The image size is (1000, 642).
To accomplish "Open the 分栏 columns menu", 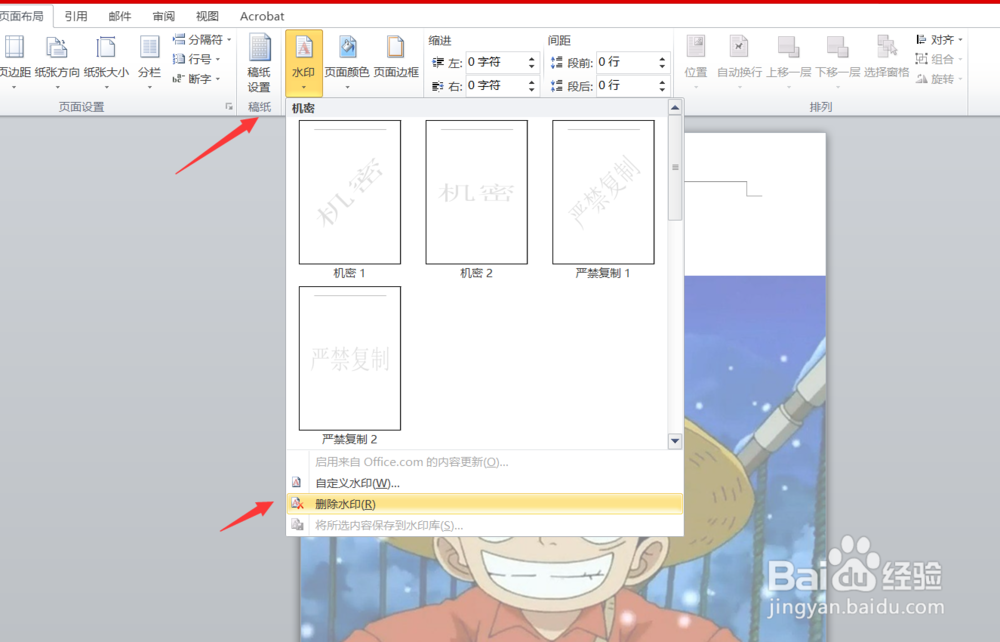I will coord(149,62).
